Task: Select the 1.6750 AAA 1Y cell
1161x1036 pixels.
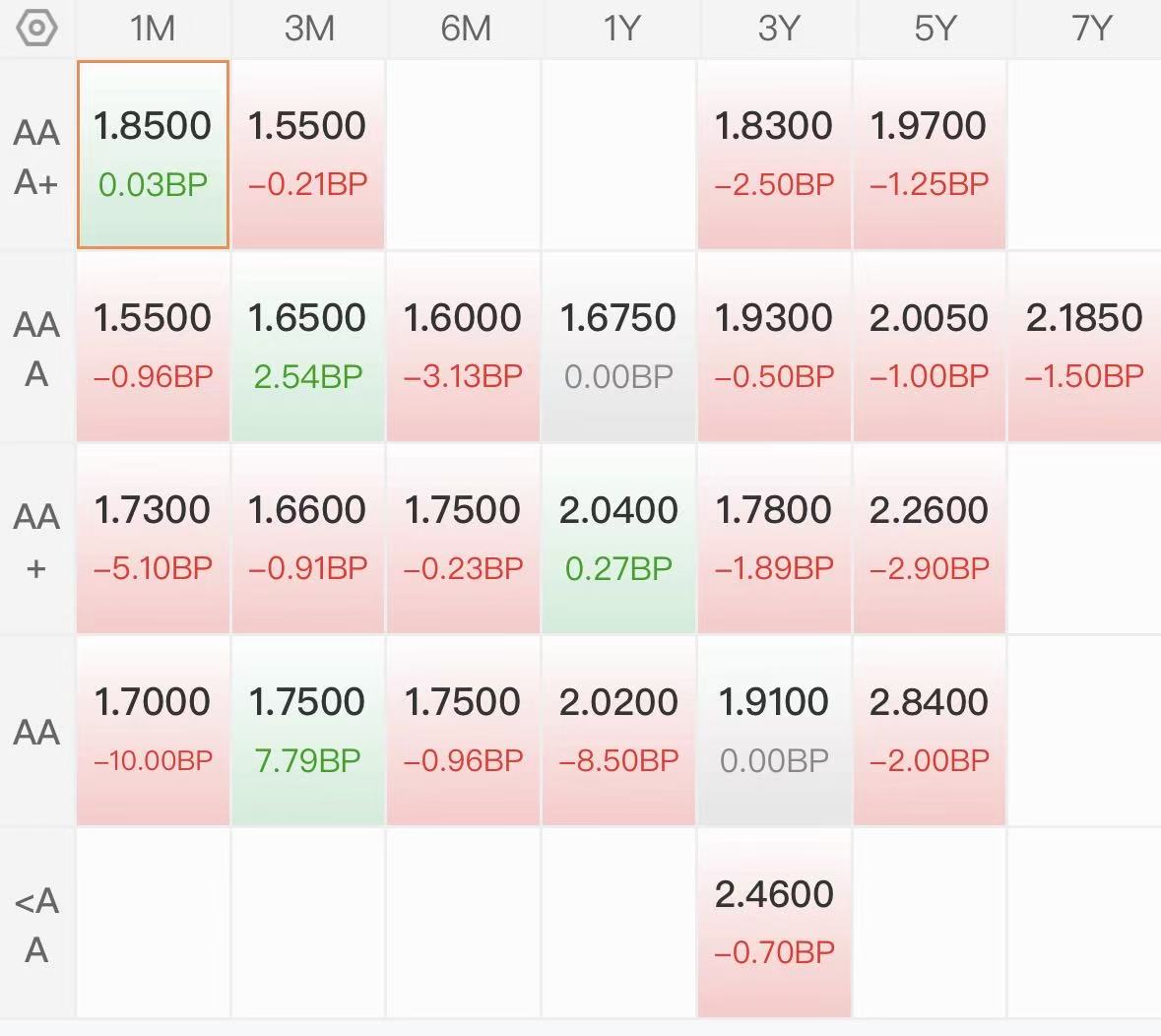Action: coord(618,346)
